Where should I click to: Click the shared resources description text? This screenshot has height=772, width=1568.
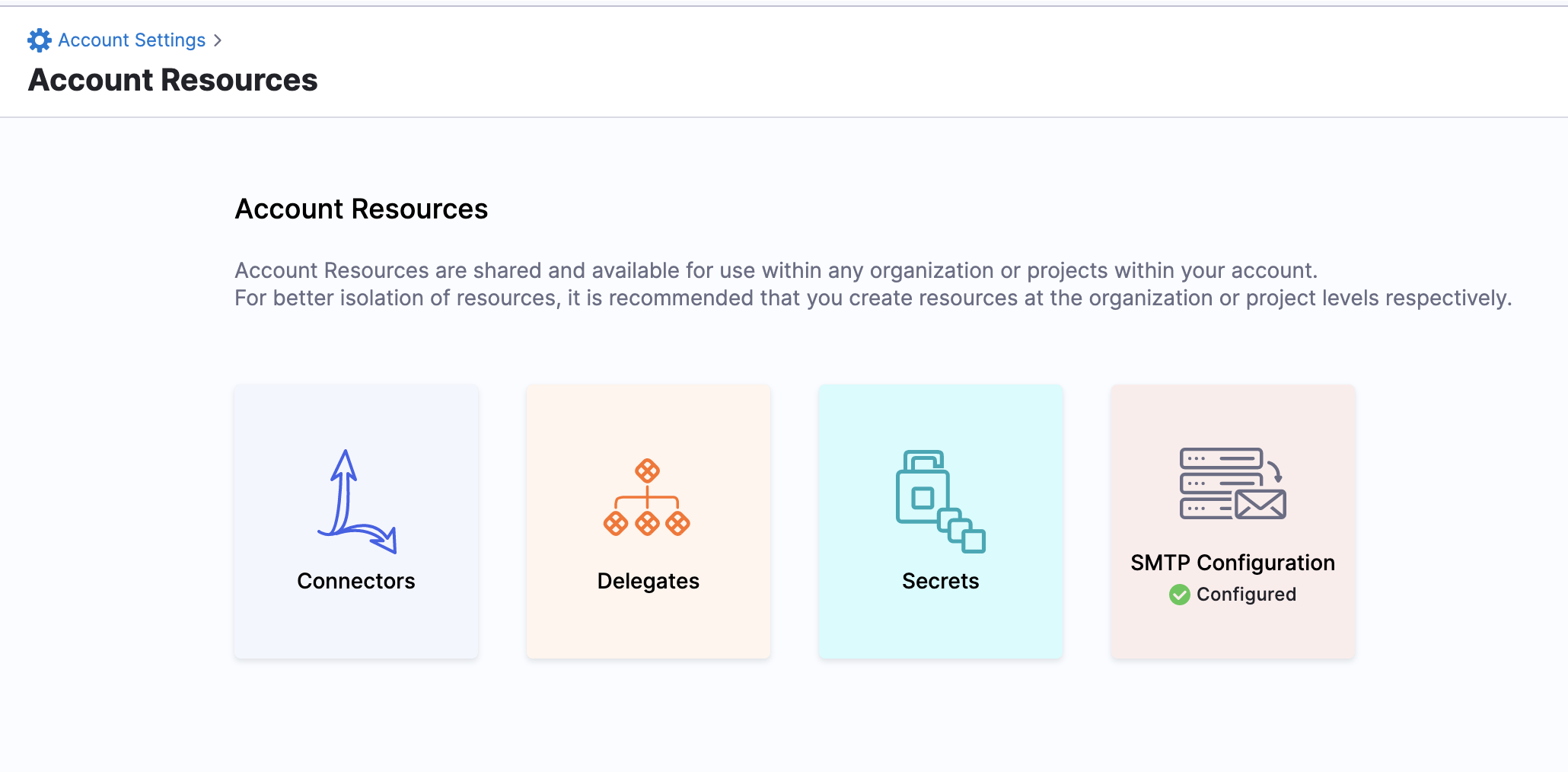click(775, 271)
